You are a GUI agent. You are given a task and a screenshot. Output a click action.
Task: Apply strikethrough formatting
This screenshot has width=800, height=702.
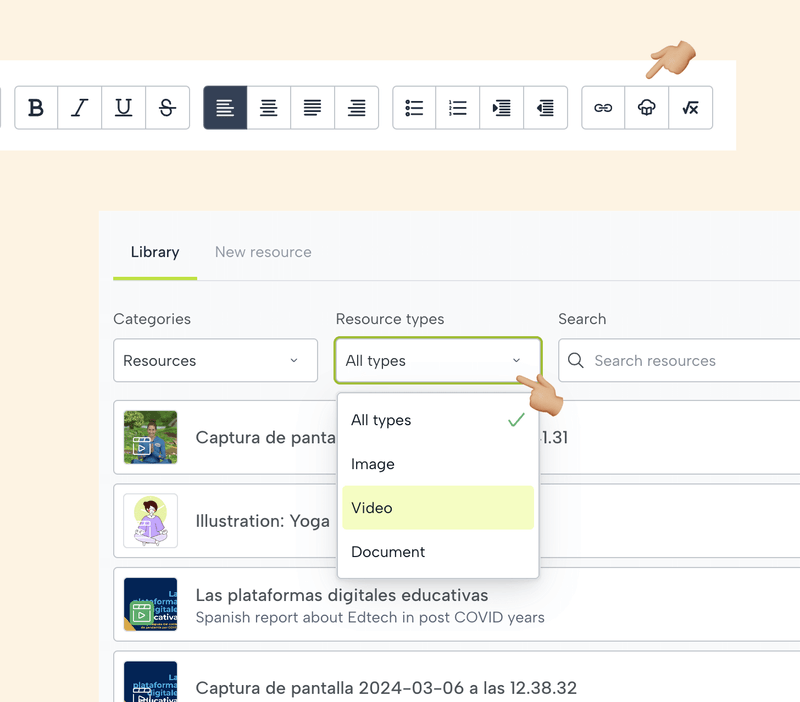pos(168,108)
